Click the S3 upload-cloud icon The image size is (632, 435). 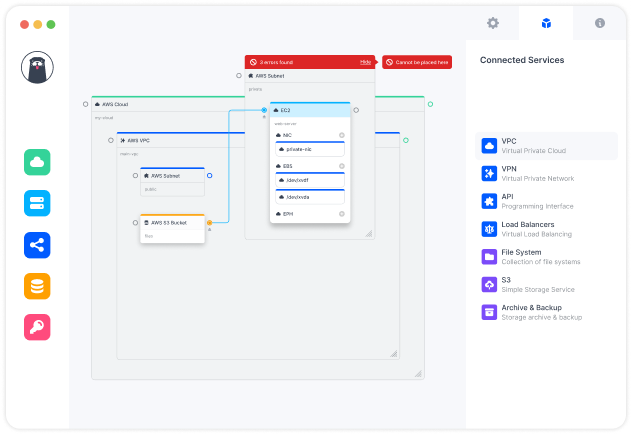(489, 285)
